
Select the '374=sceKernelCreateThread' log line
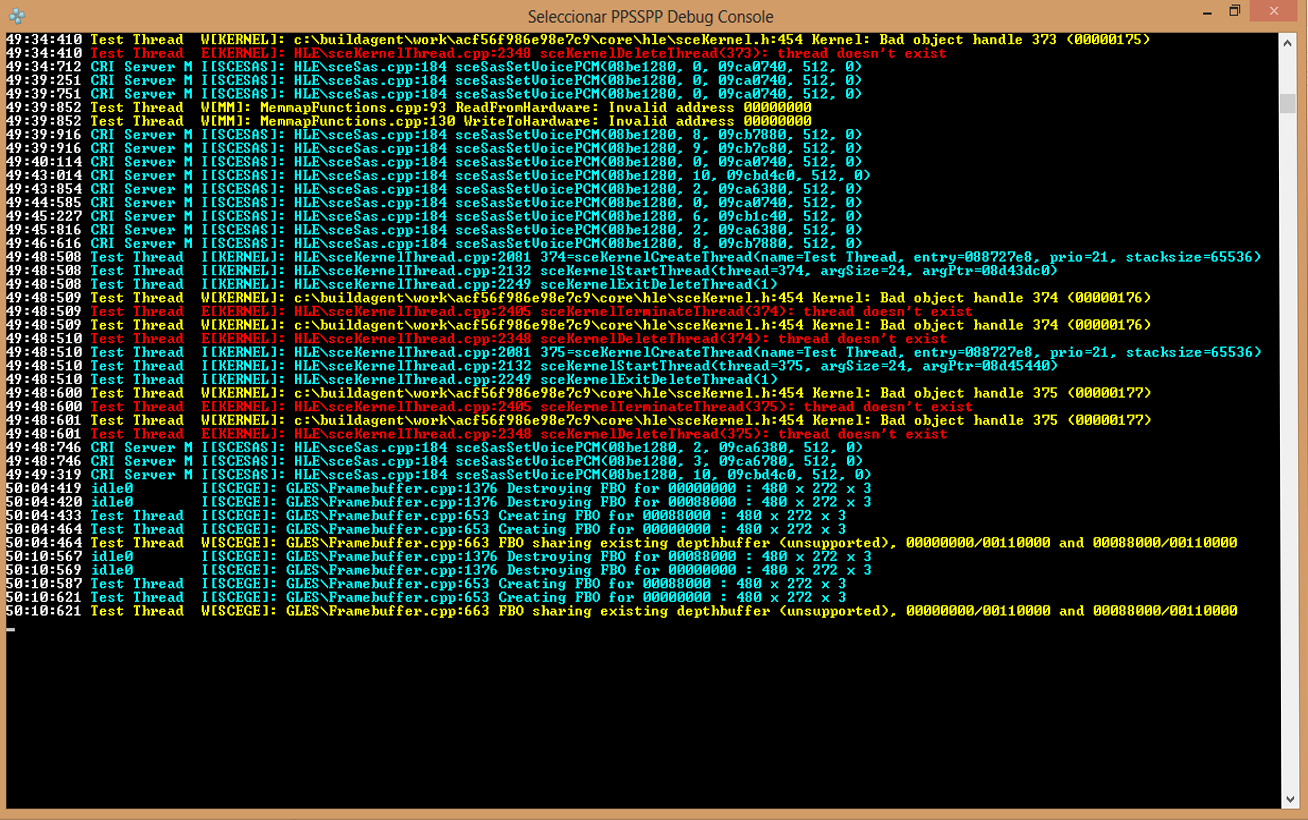coord(633,257)
